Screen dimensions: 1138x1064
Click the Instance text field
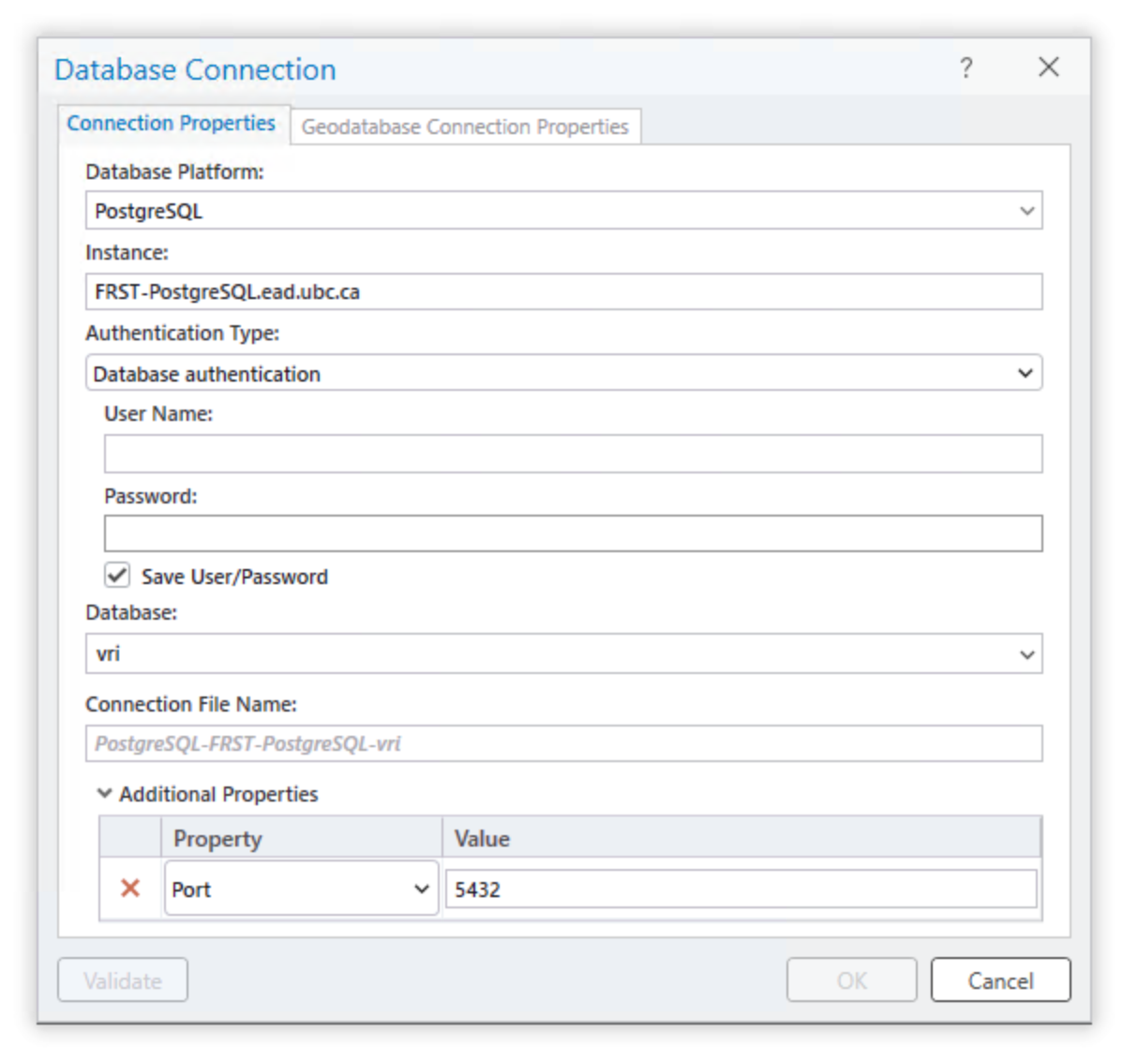pyautogui.click(x=563, y=292)
